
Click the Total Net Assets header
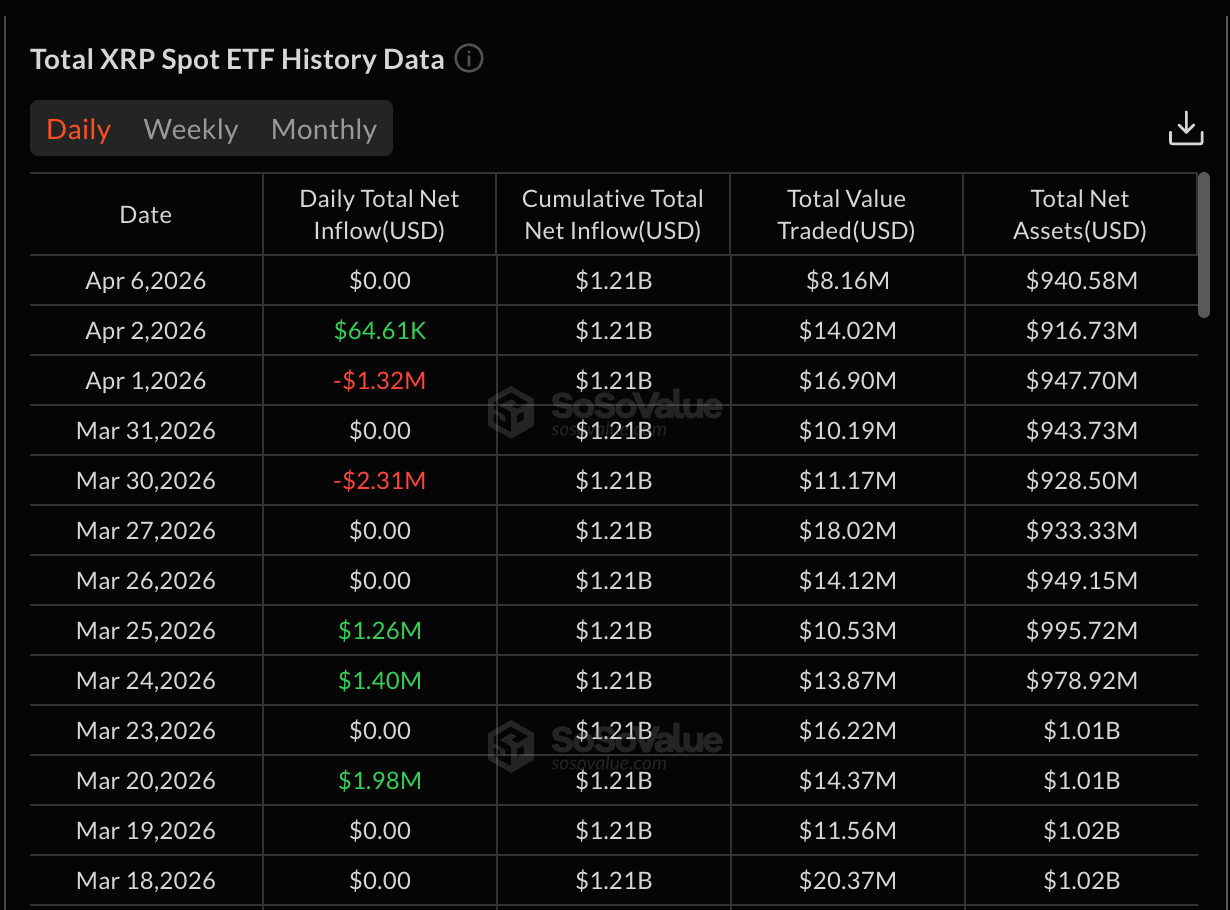(x=1080, y=215)
